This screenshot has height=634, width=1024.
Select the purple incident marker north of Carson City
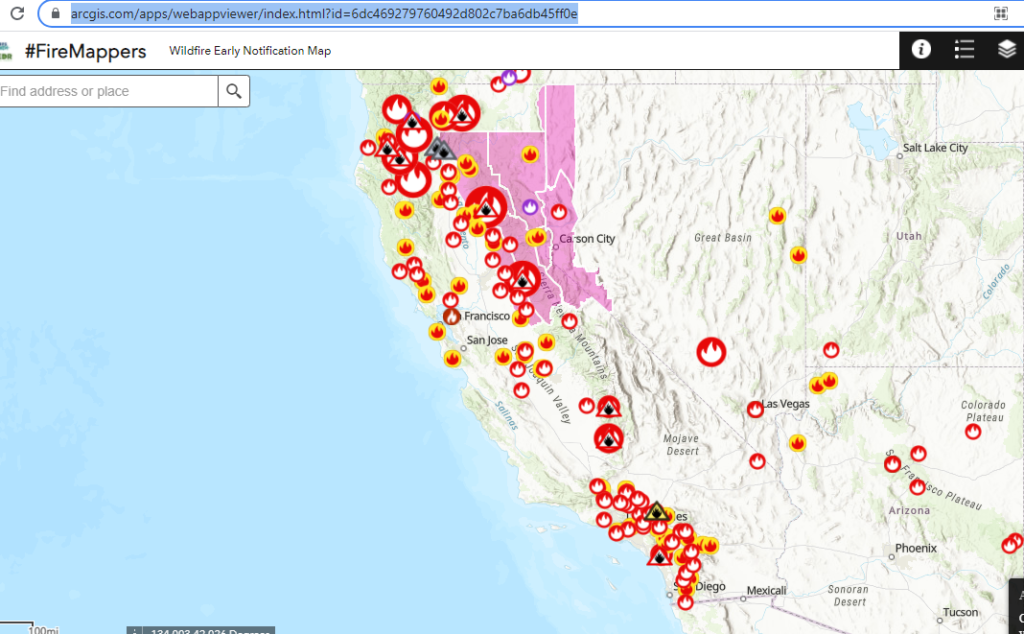coord(528,205)
